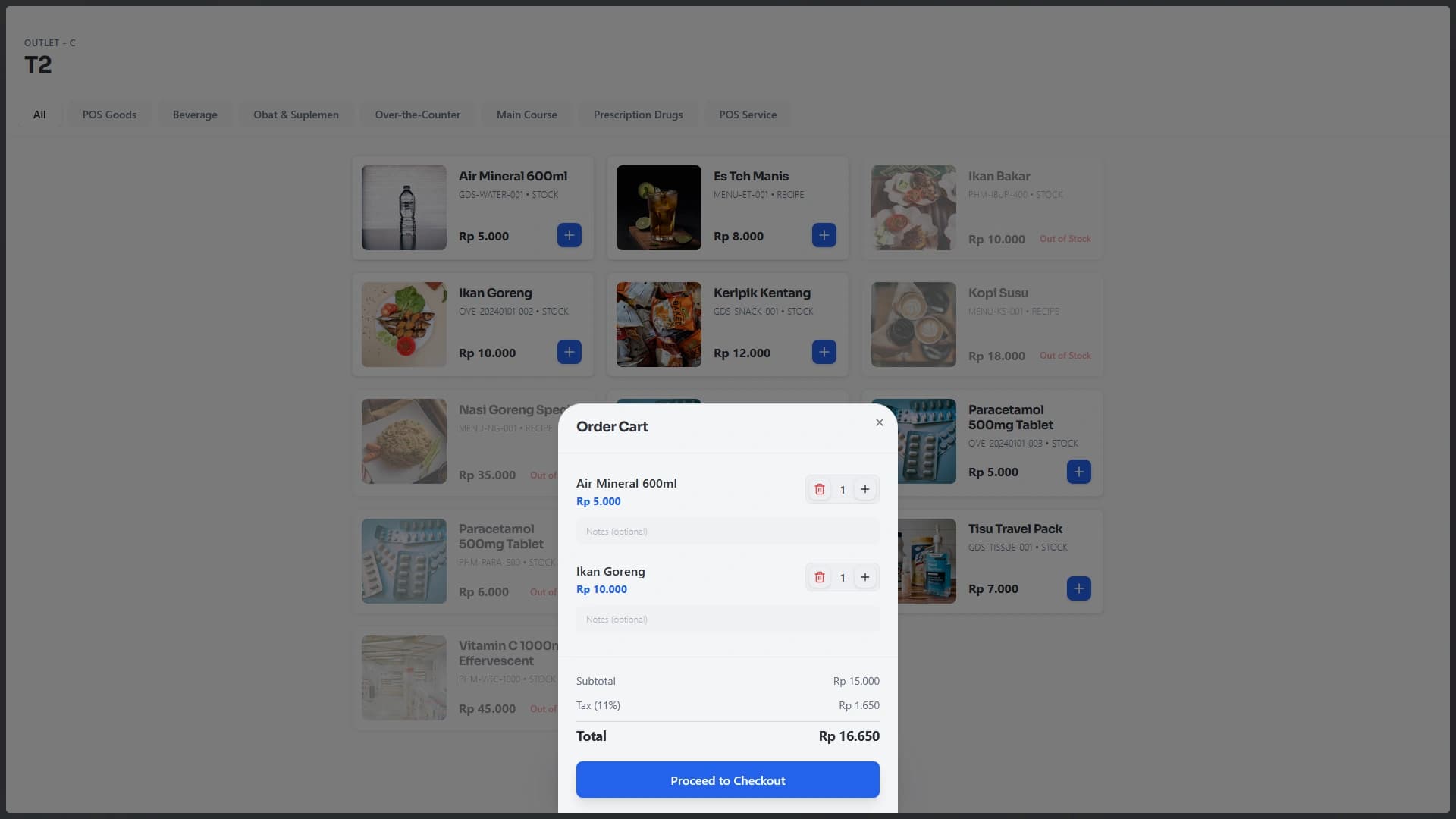Add Ikan Goreng with plus button
The image size is (1456, 819).
tap(570, 352)
